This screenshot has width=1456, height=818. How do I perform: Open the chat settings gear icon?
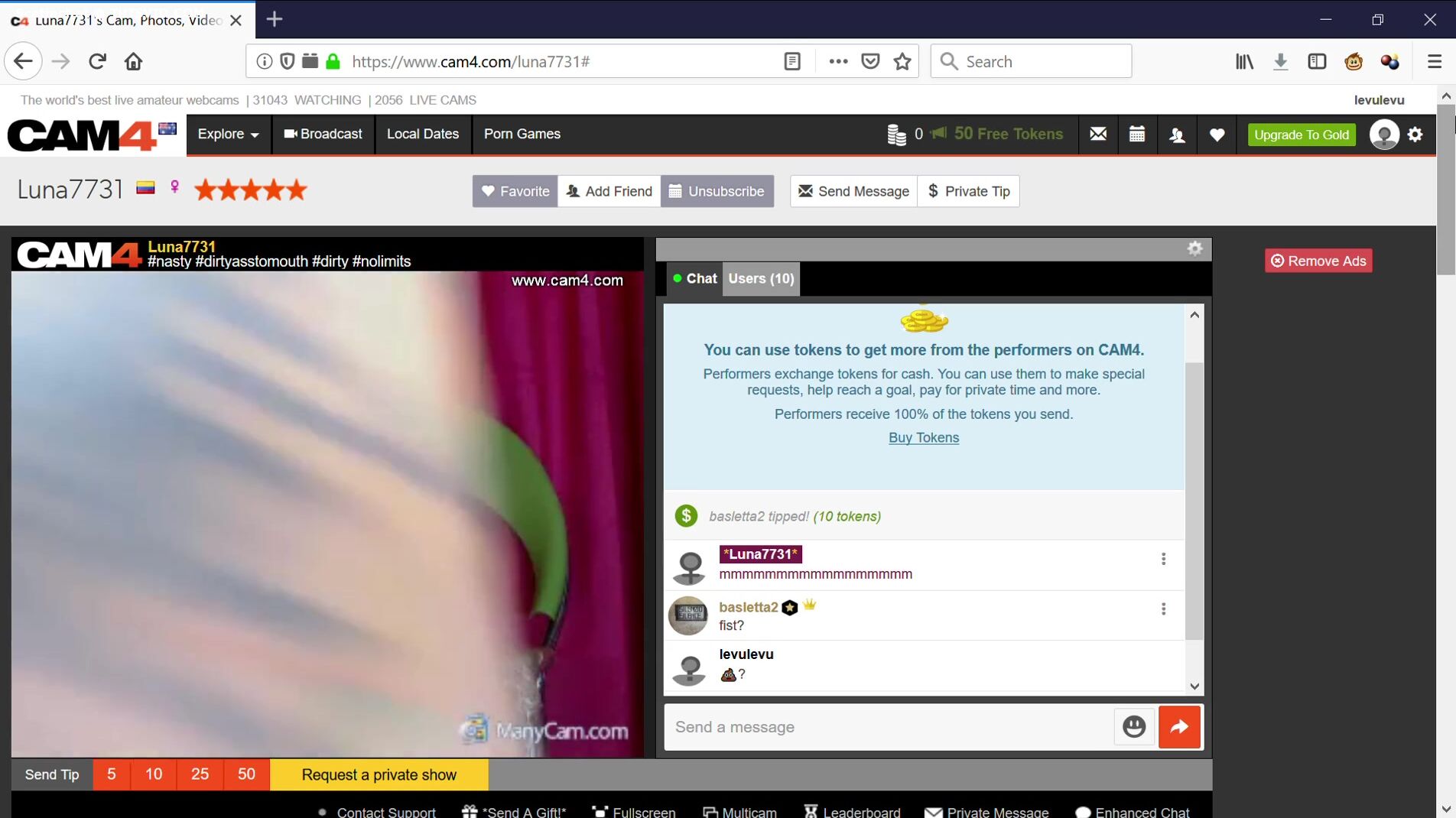tap(1194, 248)
